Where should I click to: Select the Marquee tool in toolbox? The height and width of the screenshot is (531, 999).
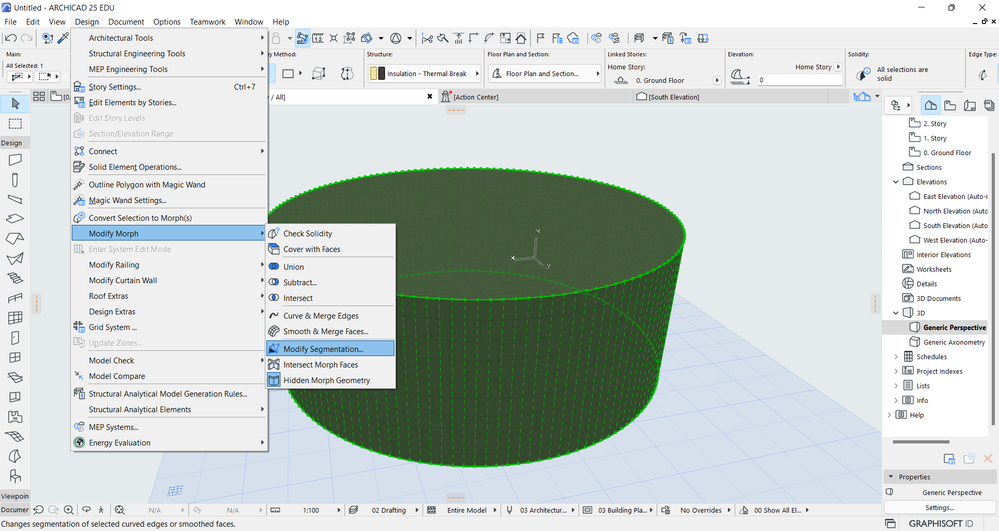click(x=15, y=124)
